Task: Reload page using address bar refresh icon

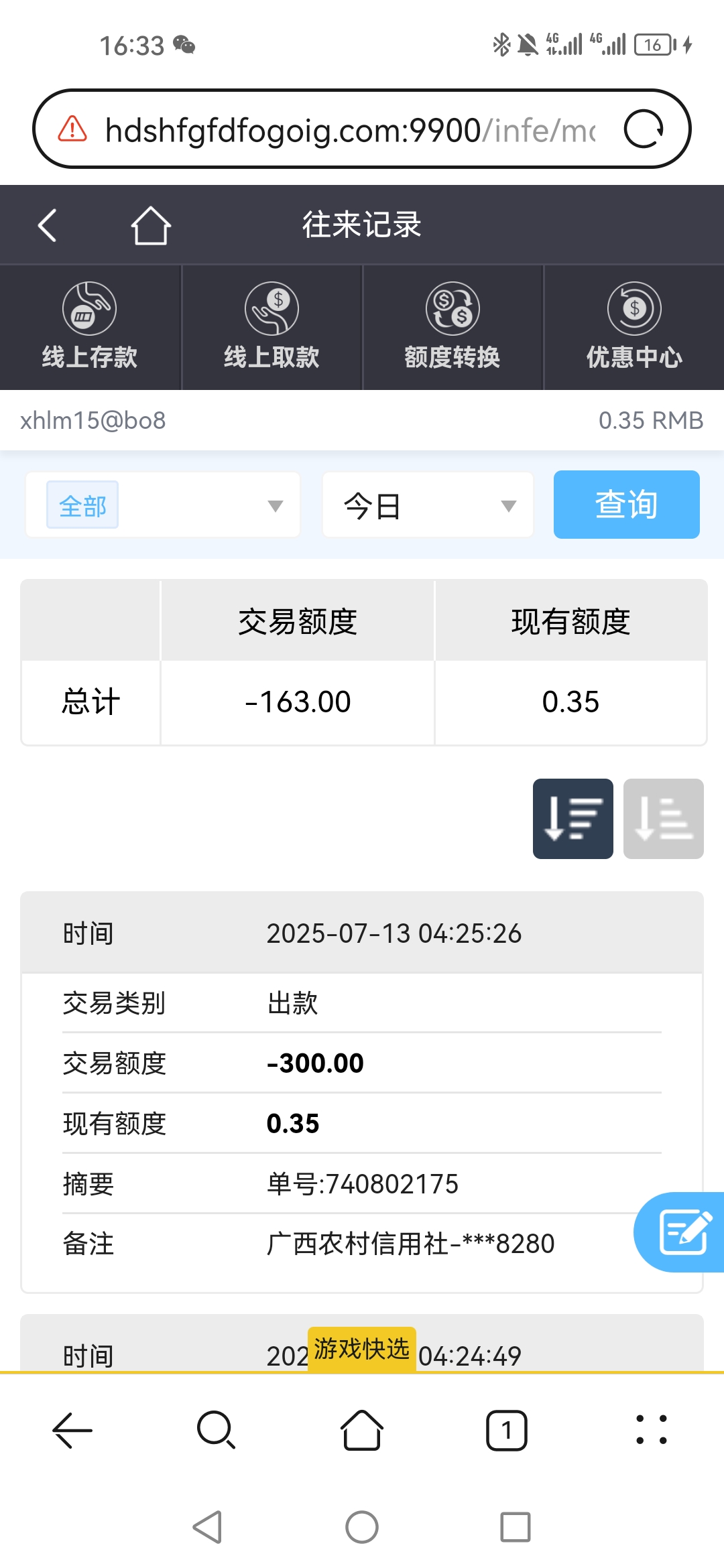Action: pyautogui.click(x=644, y=129)
